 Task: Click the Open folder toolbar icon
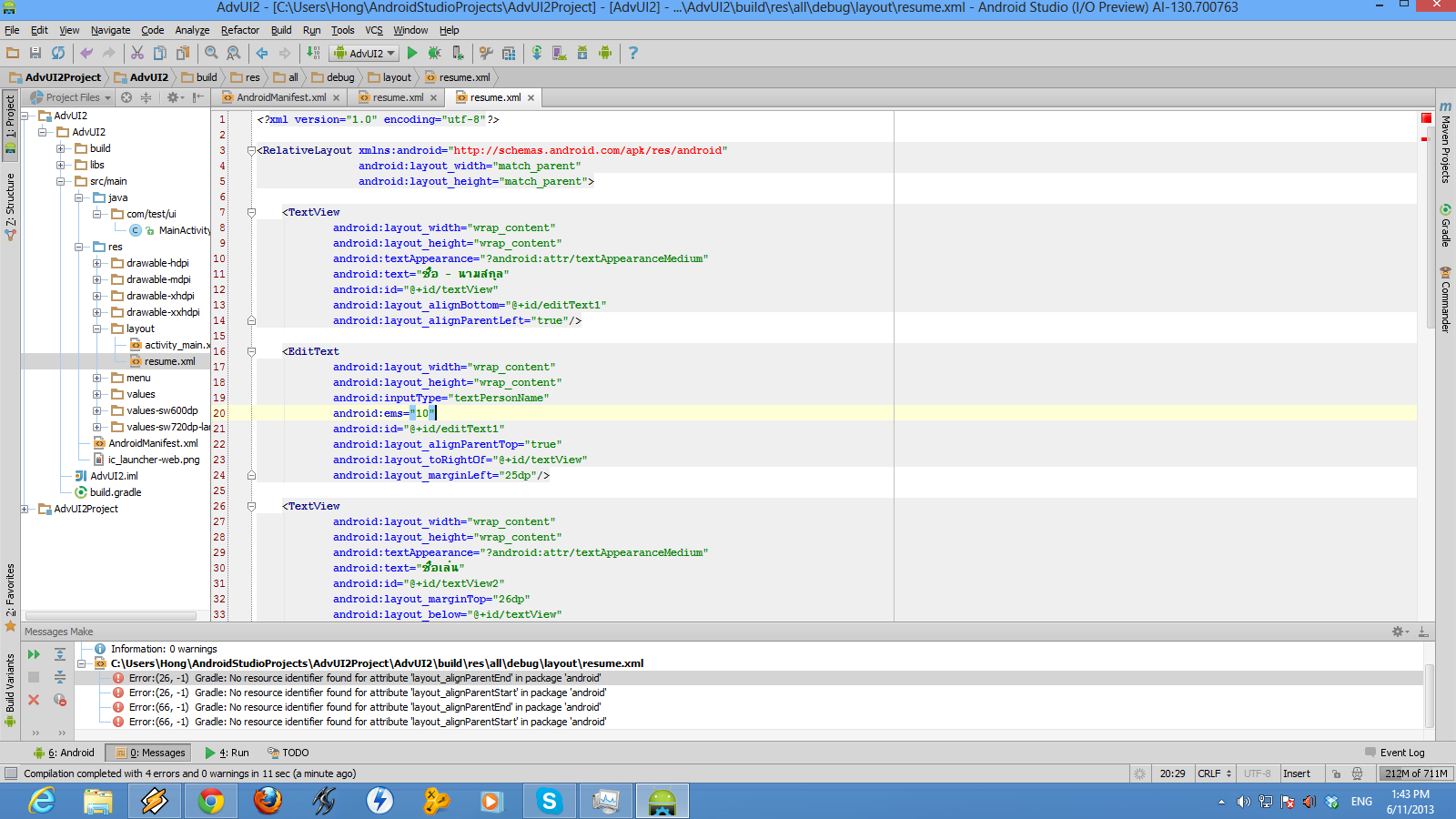pos(13,54)
